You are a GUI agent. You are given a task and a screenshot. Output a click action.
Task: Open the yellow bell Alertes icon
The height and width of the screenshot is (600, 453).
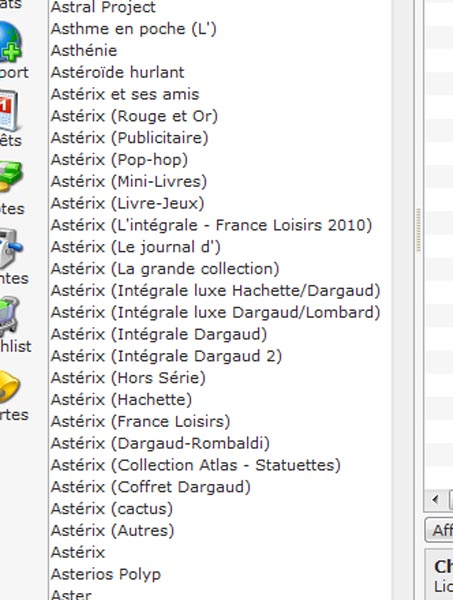(10, 386)
